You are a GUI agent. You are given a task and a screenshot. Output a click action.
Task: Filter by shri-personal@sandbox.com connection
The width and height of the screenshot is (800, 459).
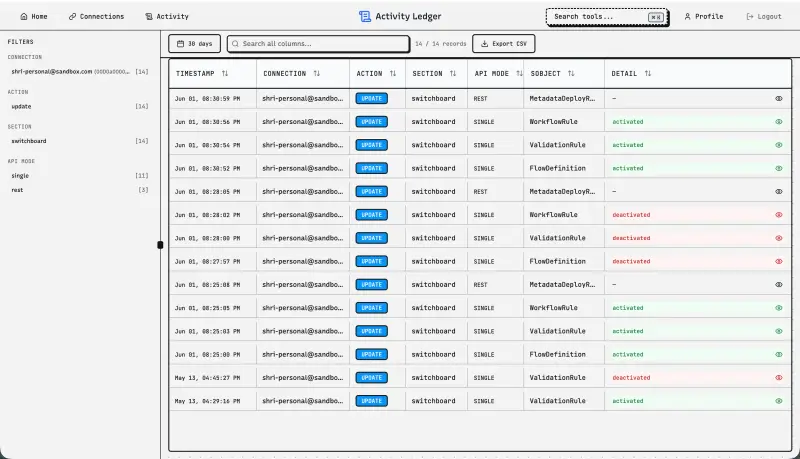click(x=80, y=72)
